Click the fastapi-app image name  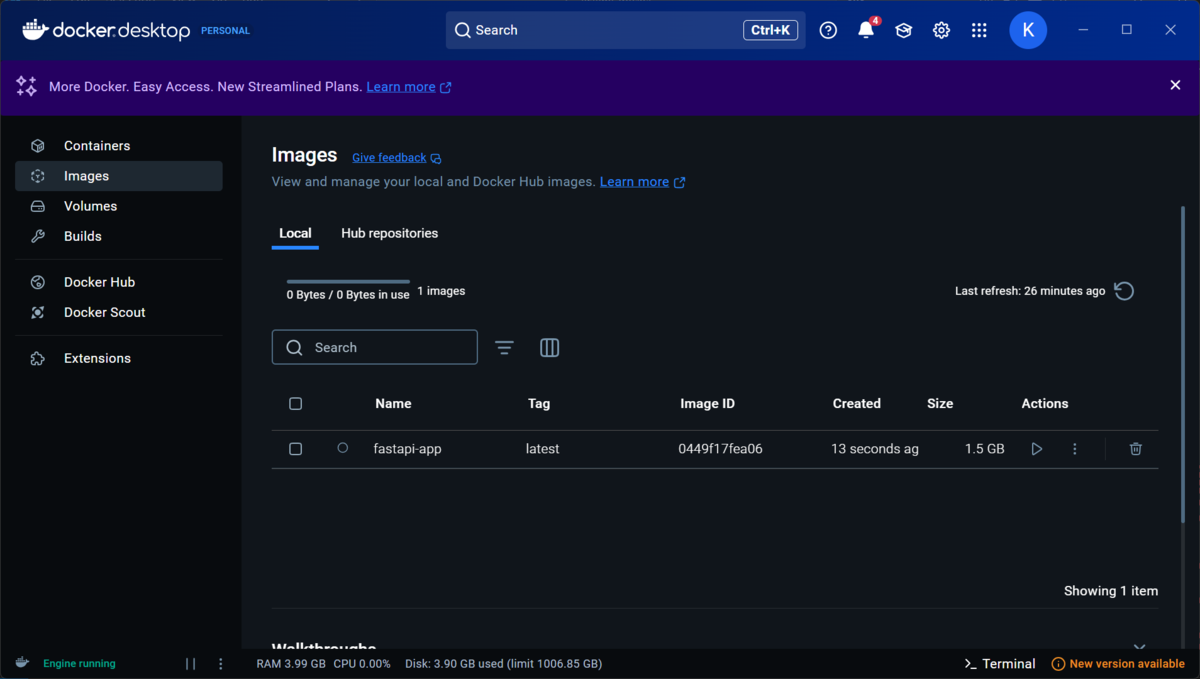coord(407,449)
